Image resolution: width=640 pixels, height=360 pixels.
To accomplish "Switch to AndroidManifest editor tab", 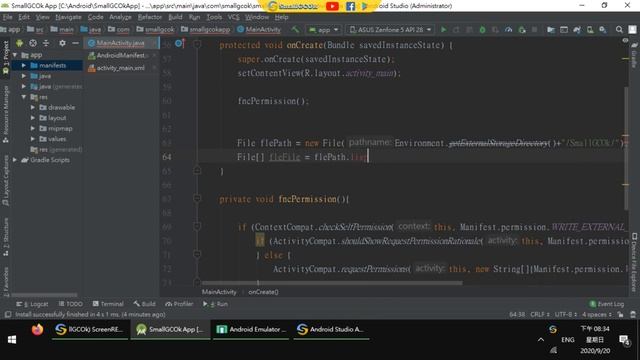I will 122,55.
